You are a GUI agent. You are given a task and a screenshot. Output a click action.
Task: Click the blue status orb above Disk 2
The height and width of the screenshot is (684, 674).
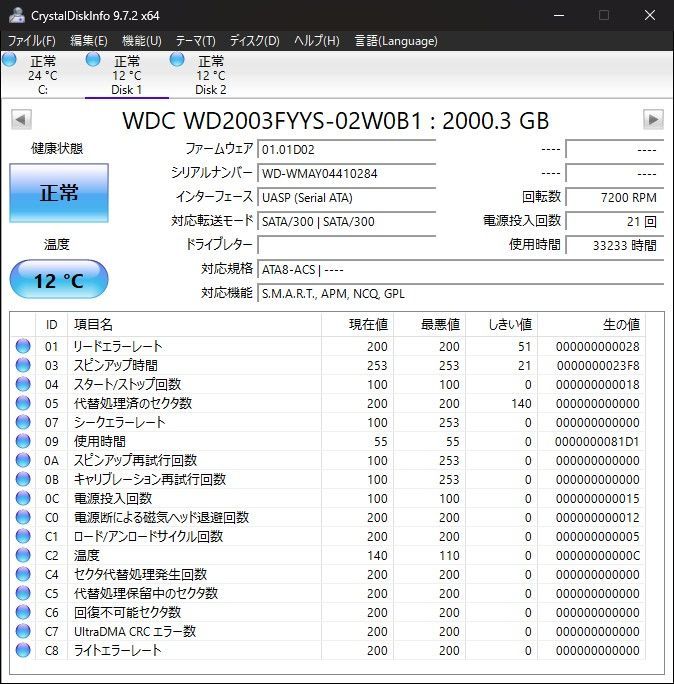tap(177, 59)
